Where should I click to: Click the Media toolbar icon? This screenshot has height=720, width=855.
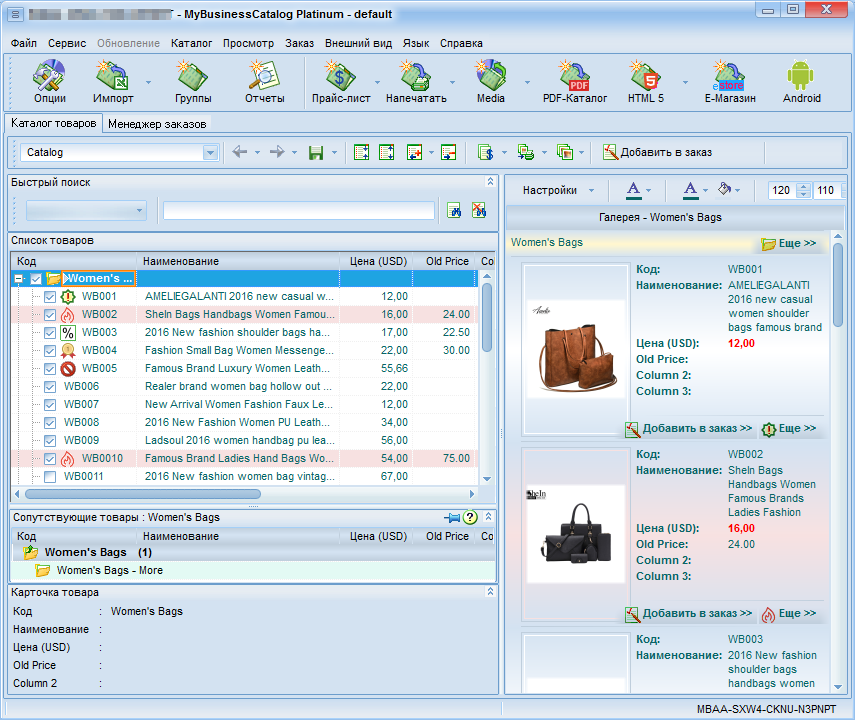[491, 82]
